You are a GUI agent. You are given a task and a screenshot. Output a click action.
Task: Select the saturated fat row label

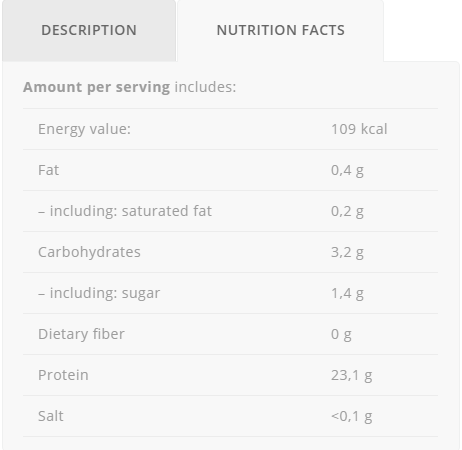point(125,211)
